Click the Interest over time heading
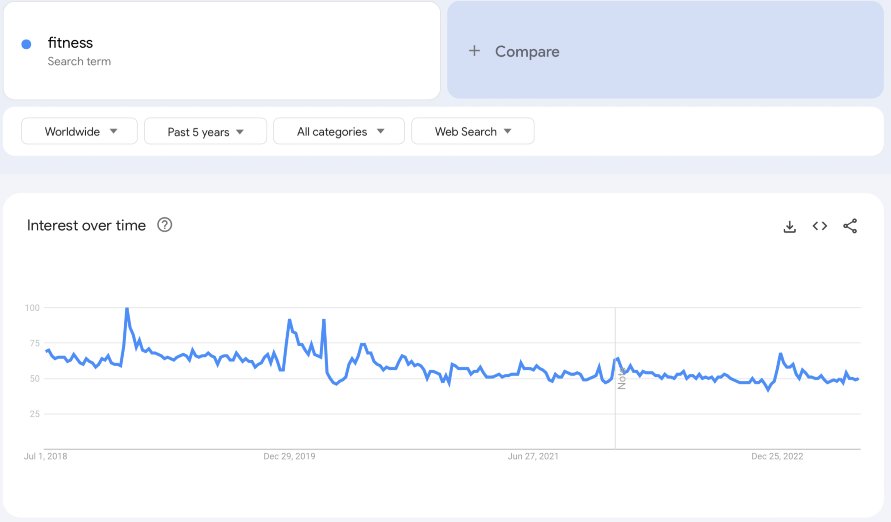Viewport: 891px width, 522px height. 86,225
